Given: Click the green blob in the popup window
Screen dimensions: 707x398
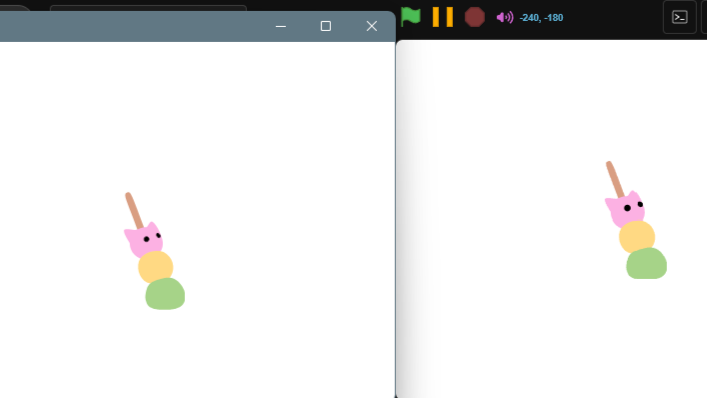Looking at the screenshot, I should (x=165, y=294).
